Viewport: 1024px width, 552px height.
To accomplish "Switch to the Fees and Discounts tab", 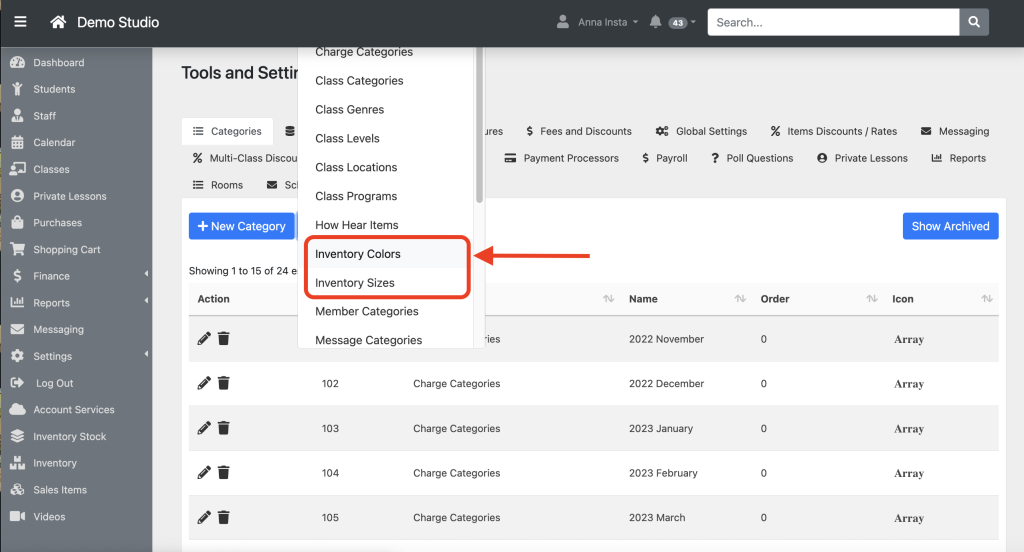I will [579, 131].
